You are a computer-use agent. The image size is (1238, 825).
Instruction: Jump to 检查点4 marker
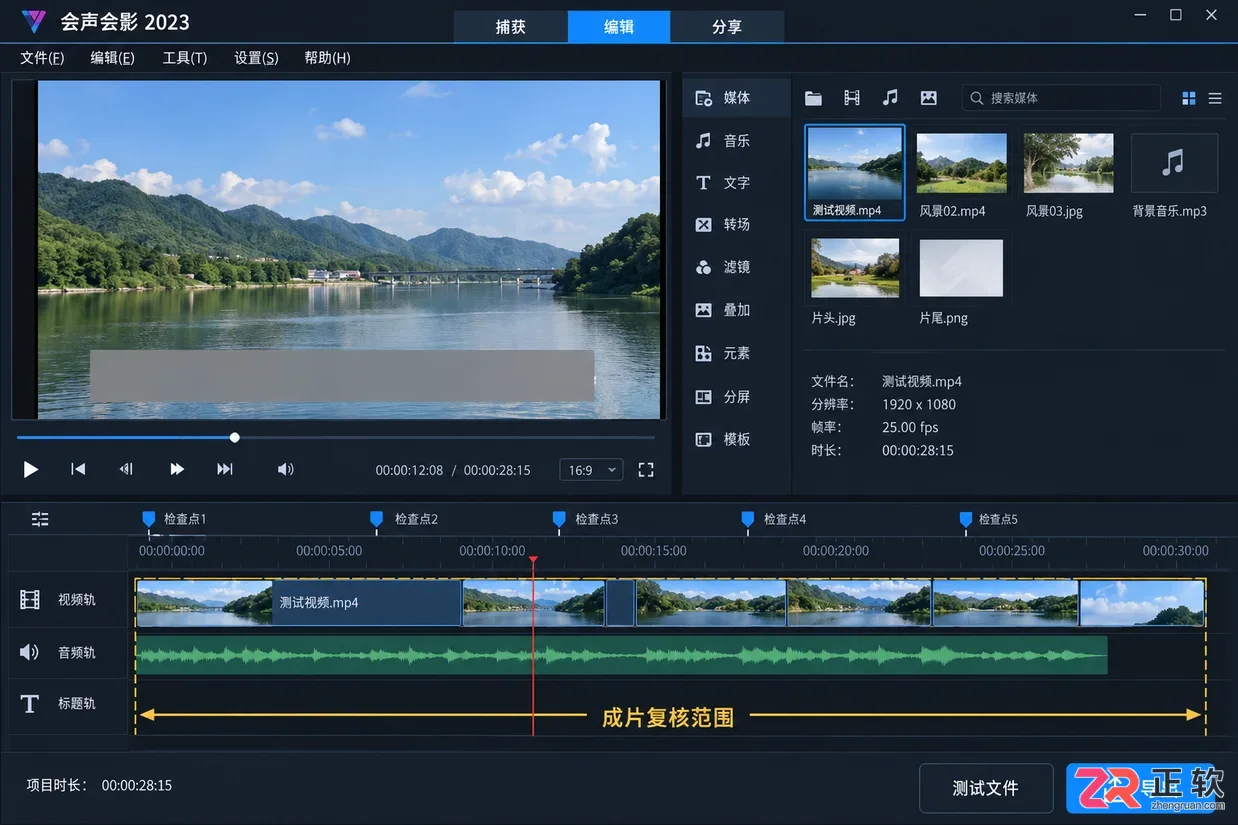(x=747, y=519)
